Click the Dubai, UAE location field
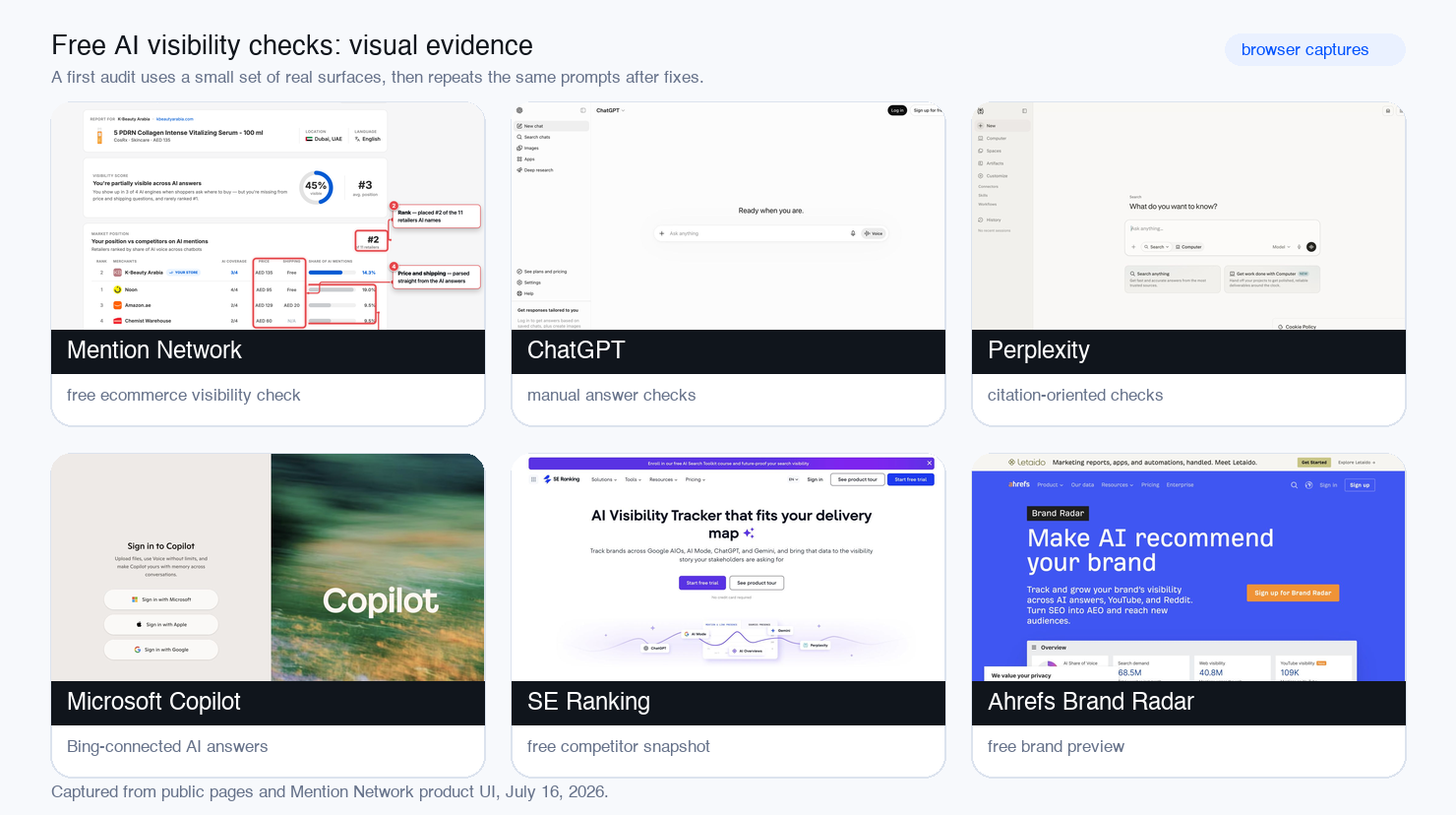This screenshot has height=815, width=1456. (x=325, y=139)
